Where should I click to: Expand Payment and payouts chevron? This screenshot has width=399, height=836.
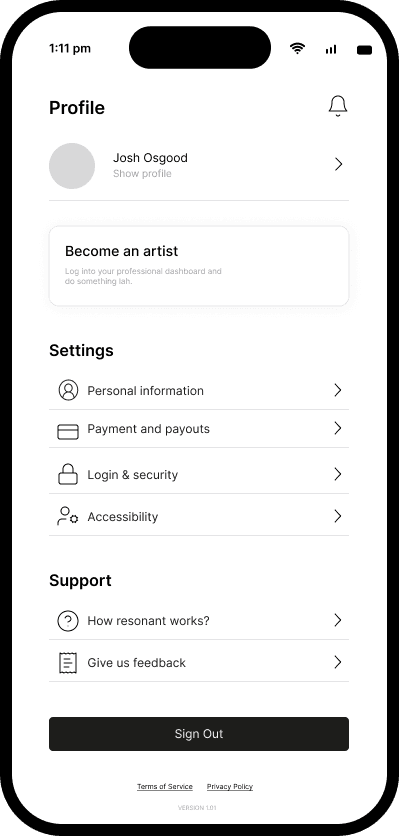point(338,428)
